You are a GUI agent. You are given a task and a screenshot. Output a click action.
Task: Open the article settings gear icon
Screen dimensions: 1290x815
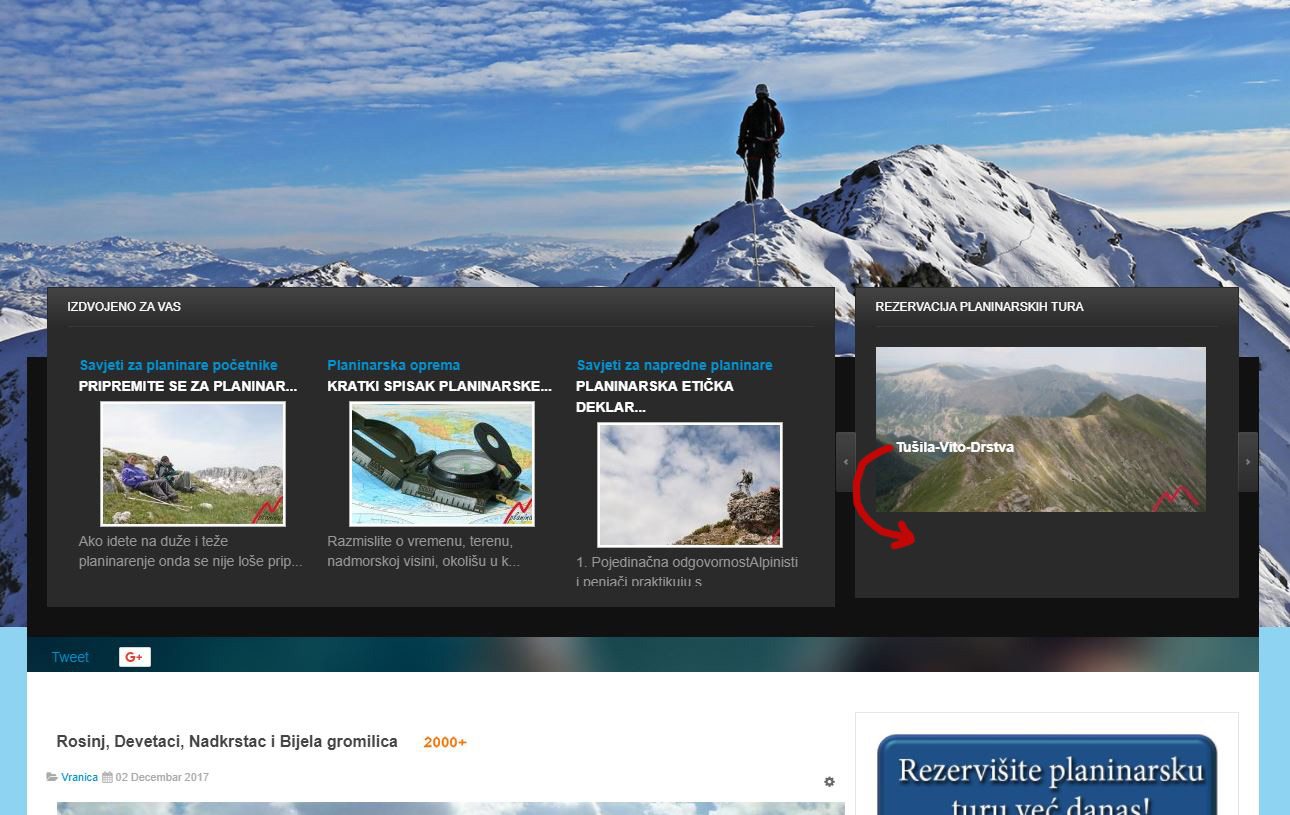(x=829, y=782)
